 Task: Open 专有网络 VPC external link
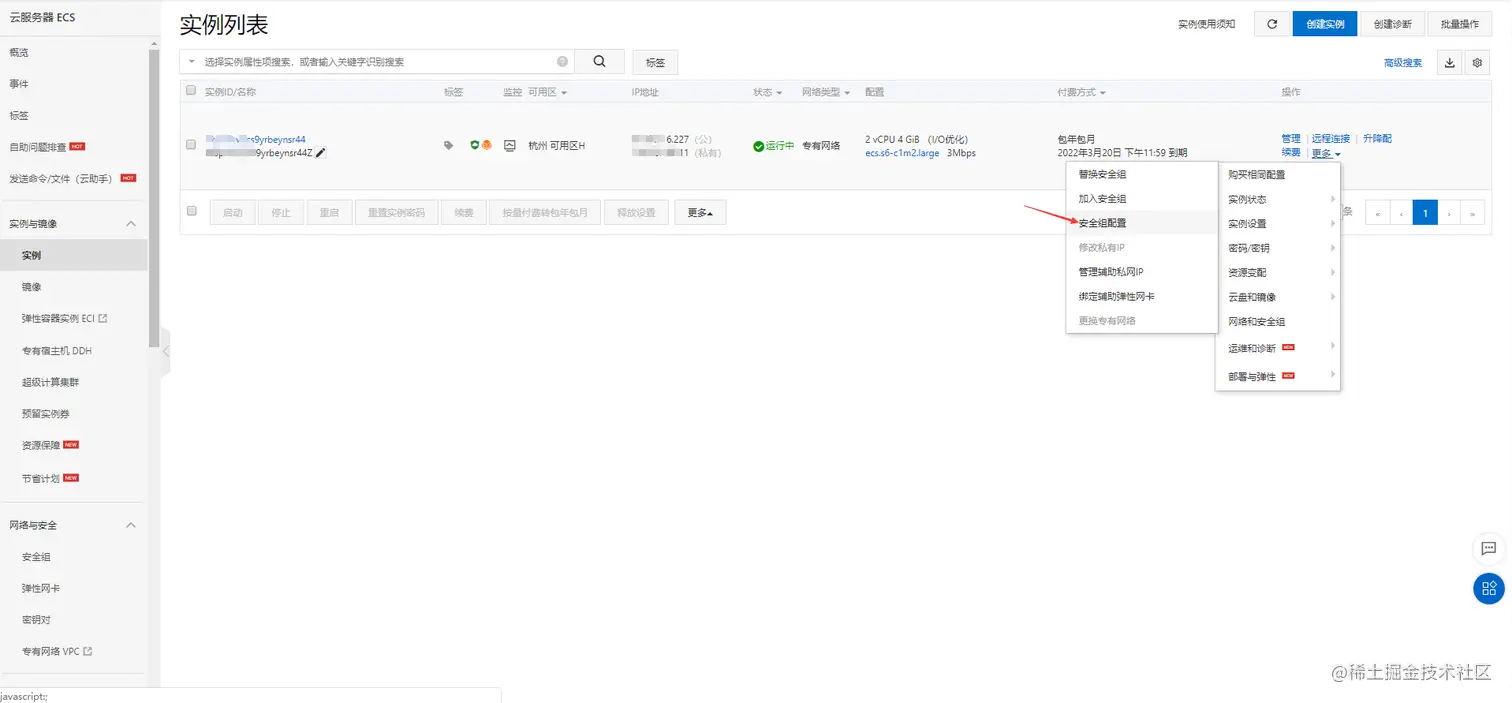pyautogui.click(x=57, y=651)
